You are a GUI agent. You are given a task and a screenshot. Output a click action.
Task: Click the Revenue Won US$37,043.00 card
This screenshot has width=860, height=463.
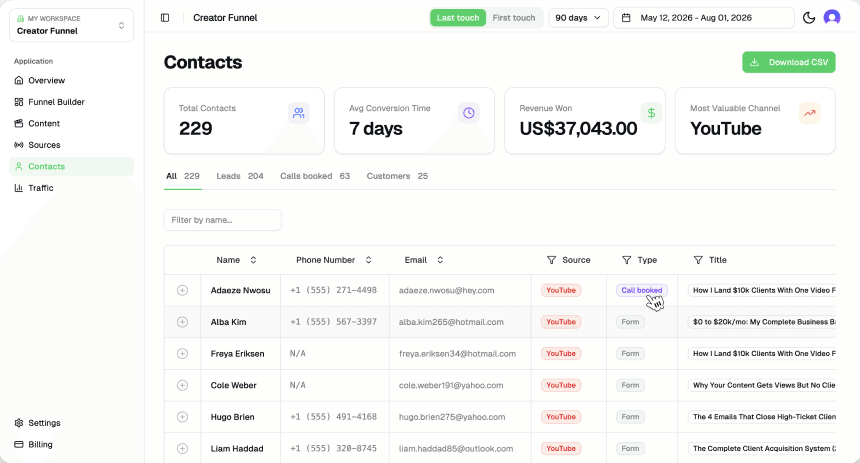(x=585, y=121)
